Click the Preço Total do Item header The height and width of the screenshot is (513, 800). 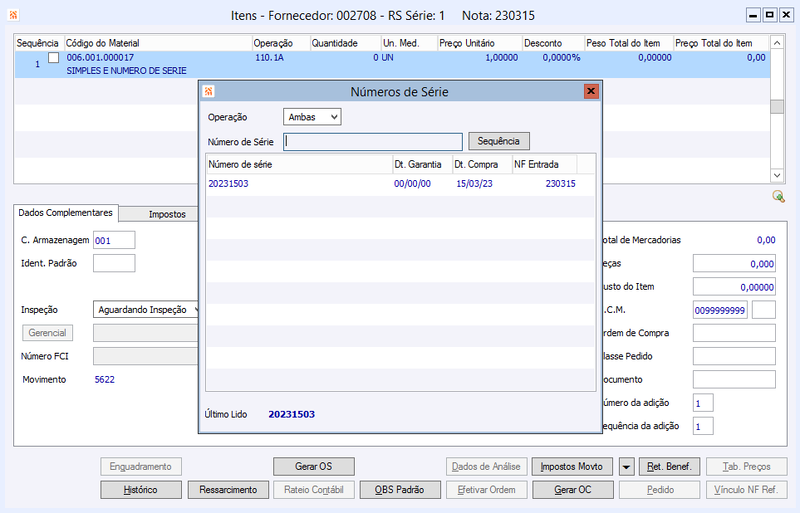tap(721, 43)
